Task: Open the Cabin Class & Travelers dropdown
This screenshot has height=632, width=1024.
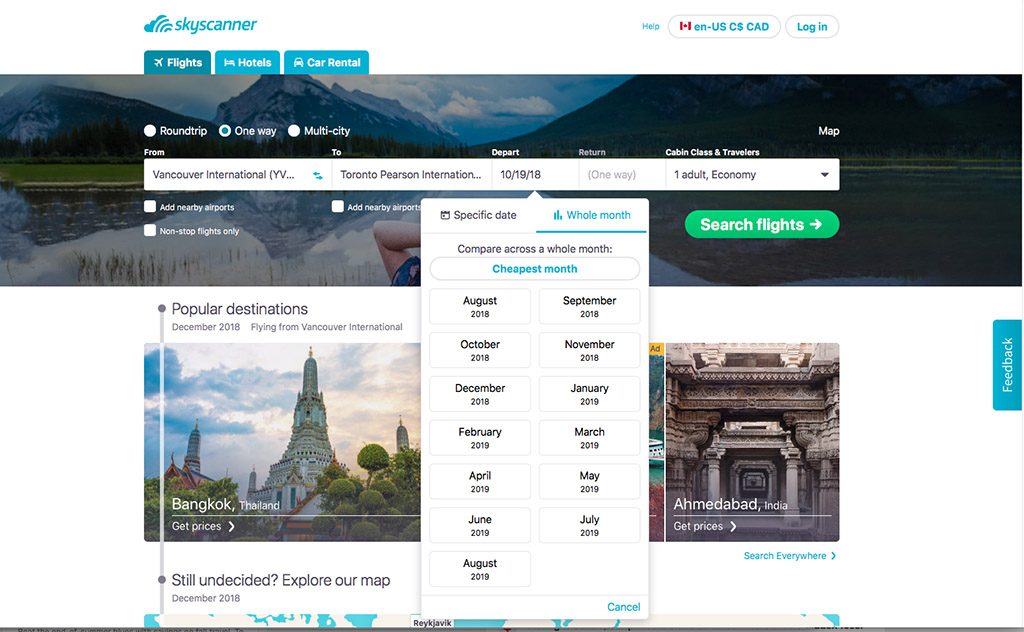Action: [751, 174]
